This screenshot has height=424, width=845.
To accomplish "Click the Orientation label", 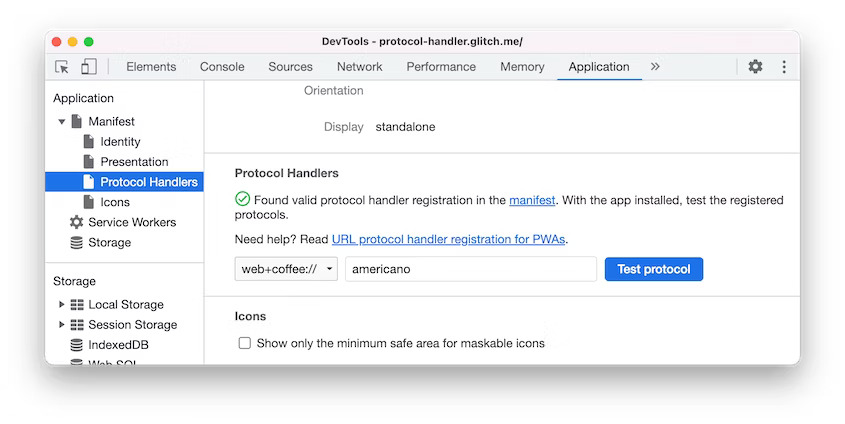I will pos(334,91).
